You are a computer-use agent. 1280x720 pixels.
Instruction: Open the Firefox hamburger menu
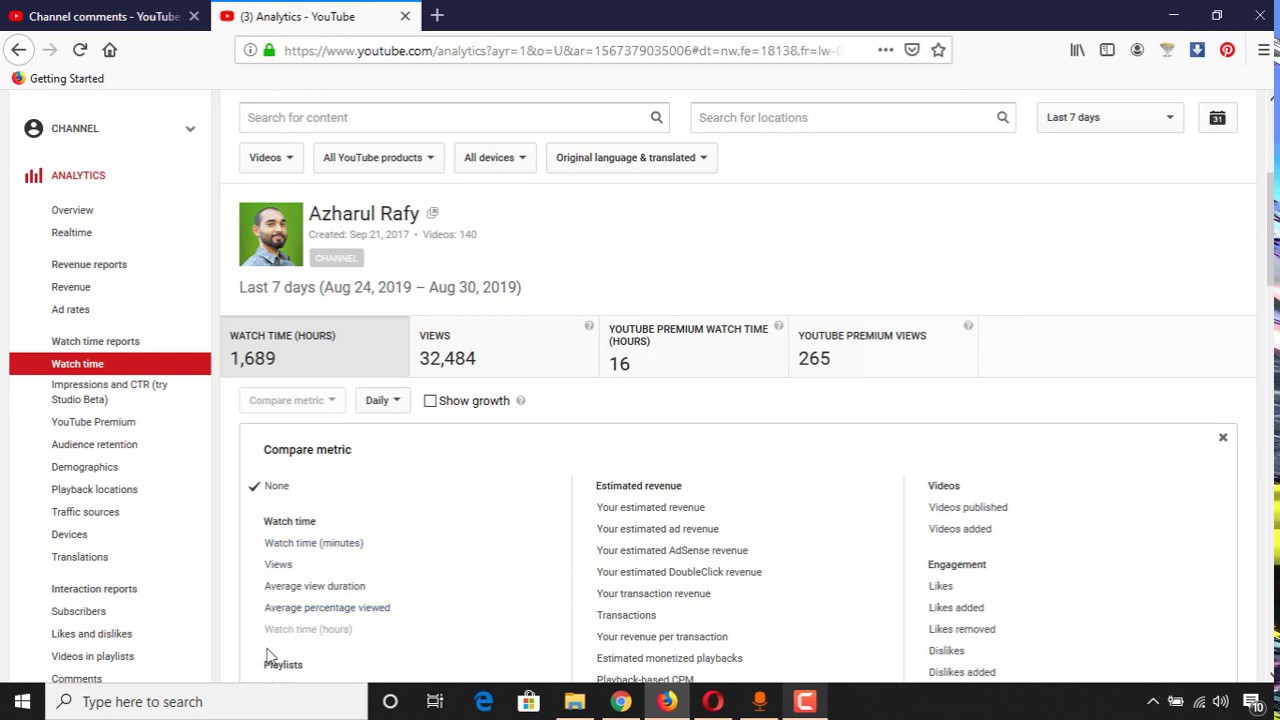point(1264,50)
